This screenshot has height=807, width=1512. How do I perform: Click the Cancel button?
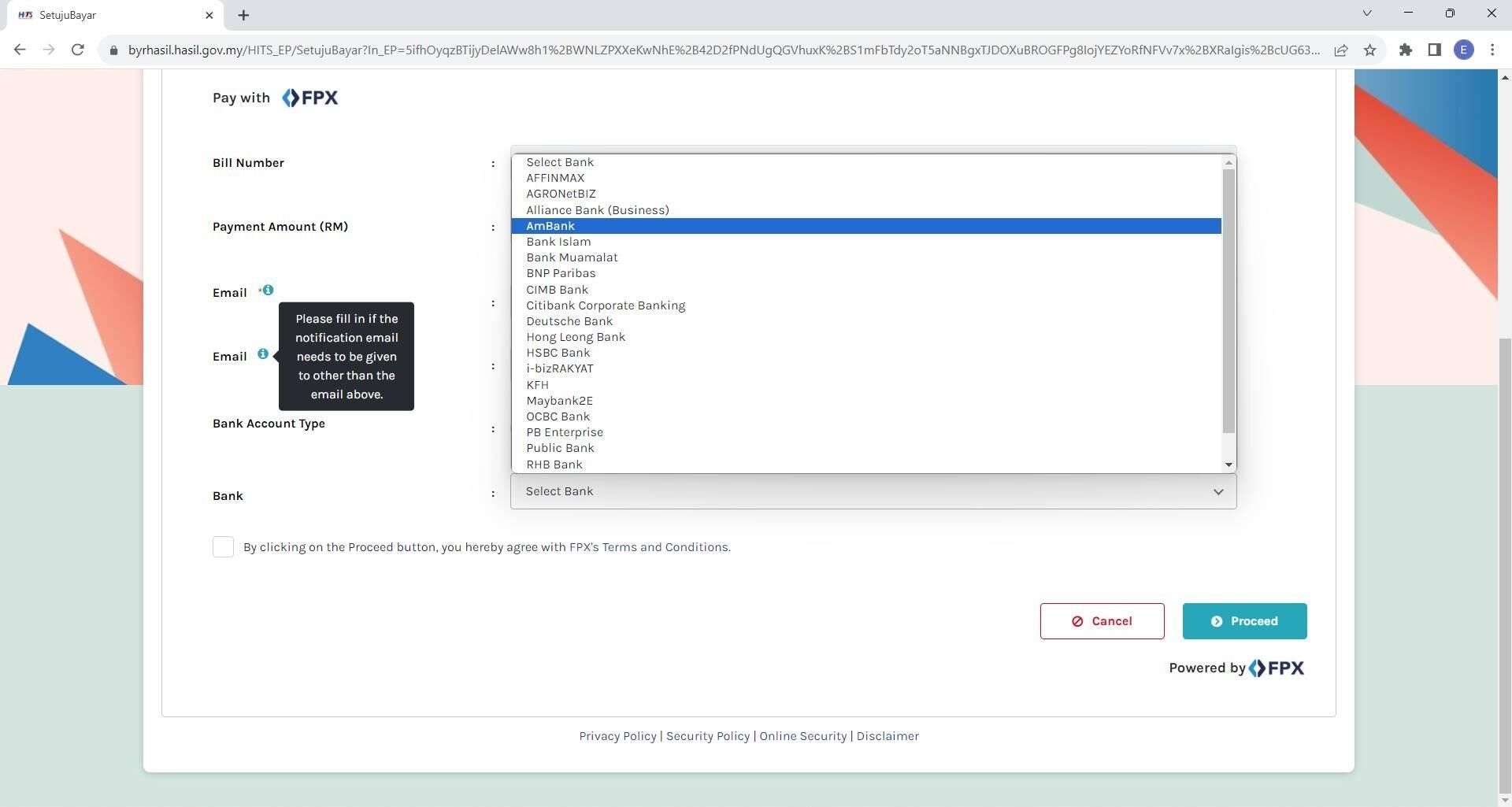[1102, 621]
